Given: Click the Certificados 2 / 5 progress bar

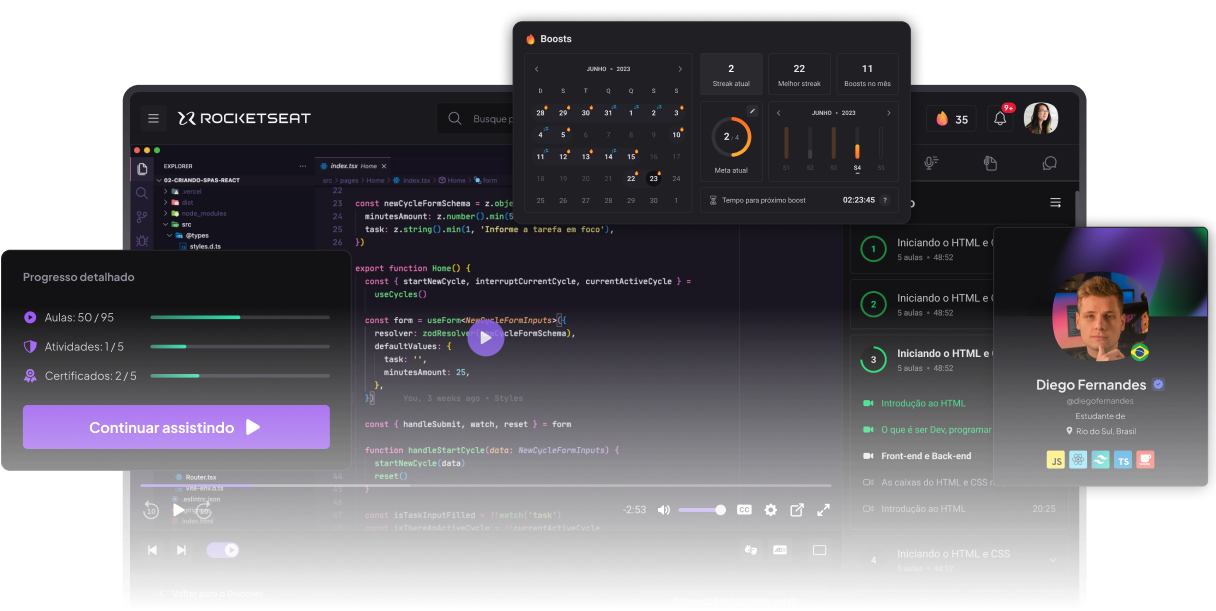Looking at the screenshot, I should click(x=240, y=376).
